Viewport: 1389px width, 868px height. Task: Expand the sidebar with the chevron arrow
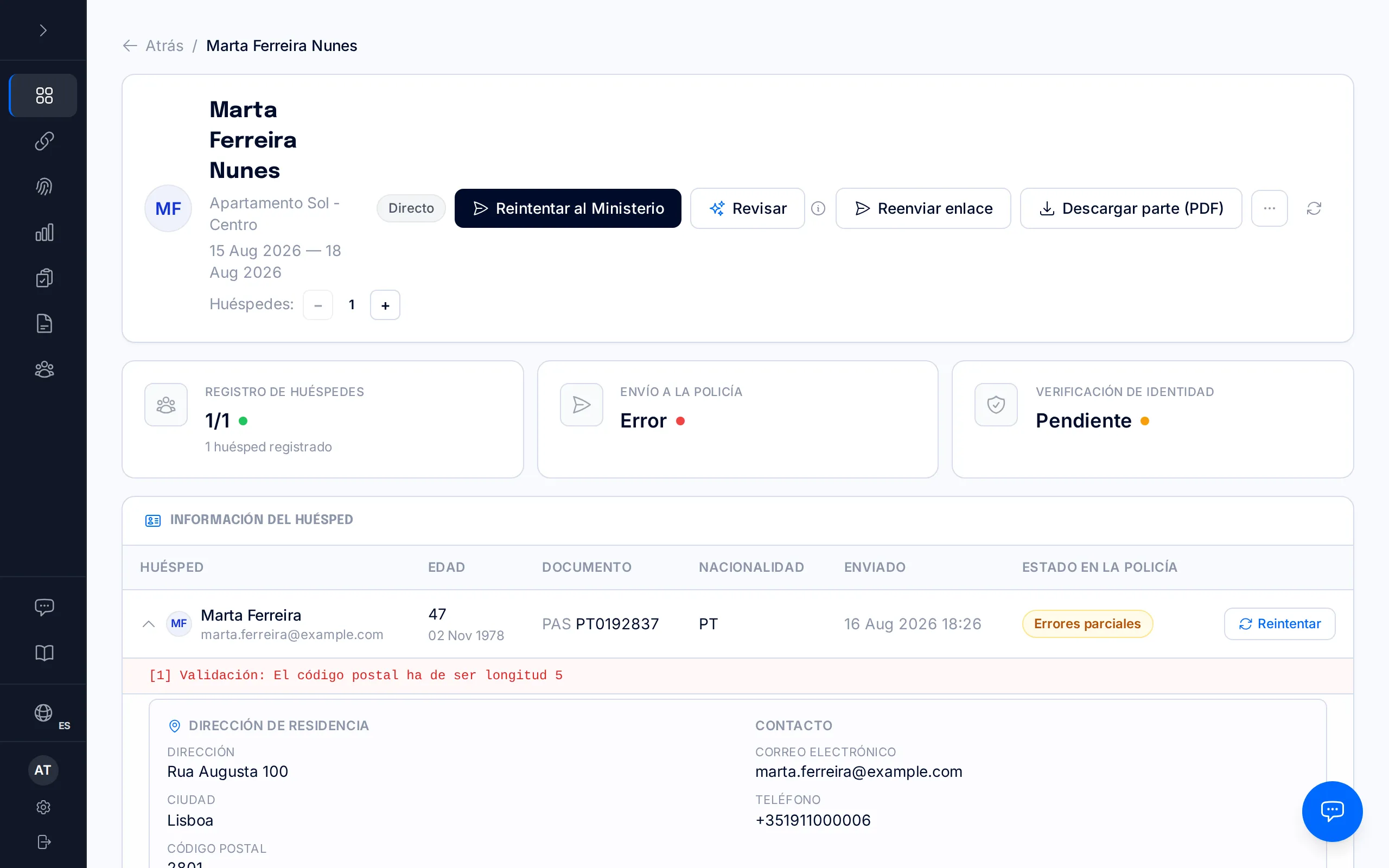pos(43,30)
